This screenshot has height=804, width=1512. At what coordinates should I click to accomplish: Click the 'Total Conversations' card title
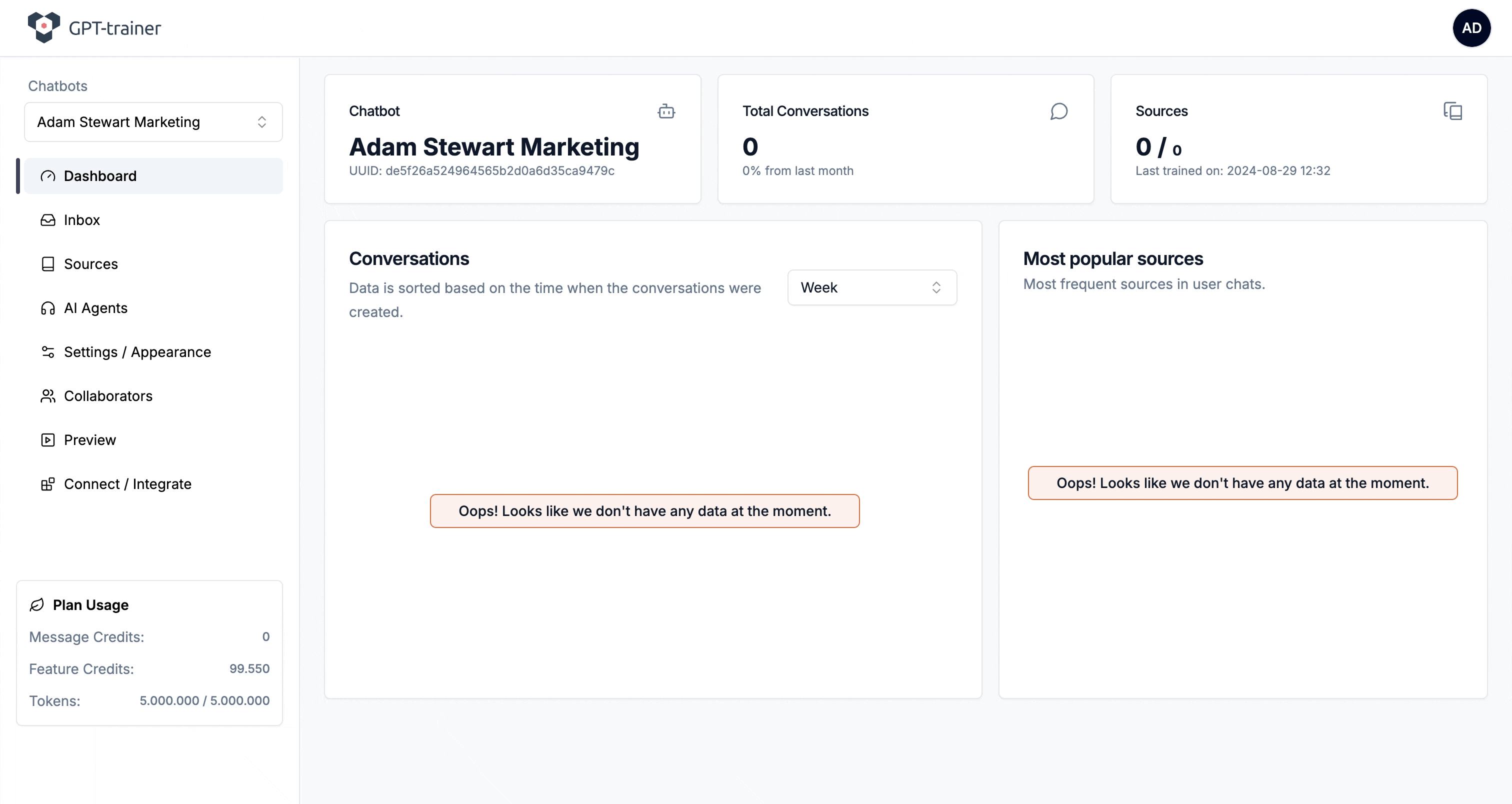(x=805, y=111)
